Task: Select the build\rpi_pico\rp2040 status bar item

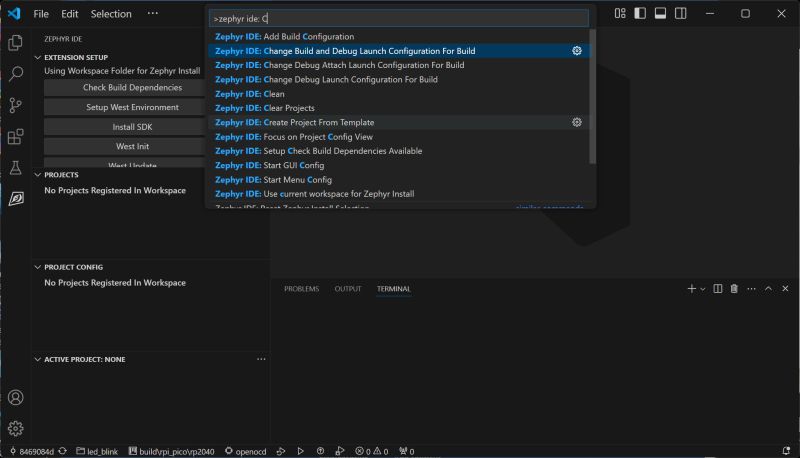Action: [171, 451]
